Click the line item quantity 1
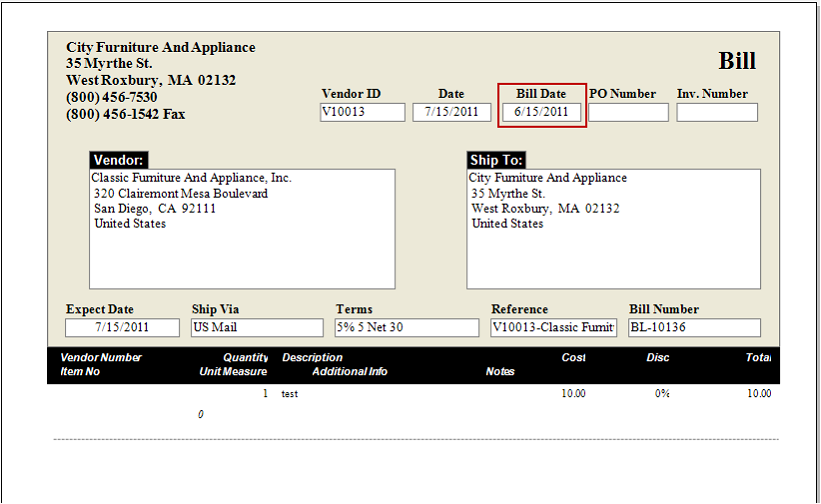This screenshot has height=504, width=821. 265,394
